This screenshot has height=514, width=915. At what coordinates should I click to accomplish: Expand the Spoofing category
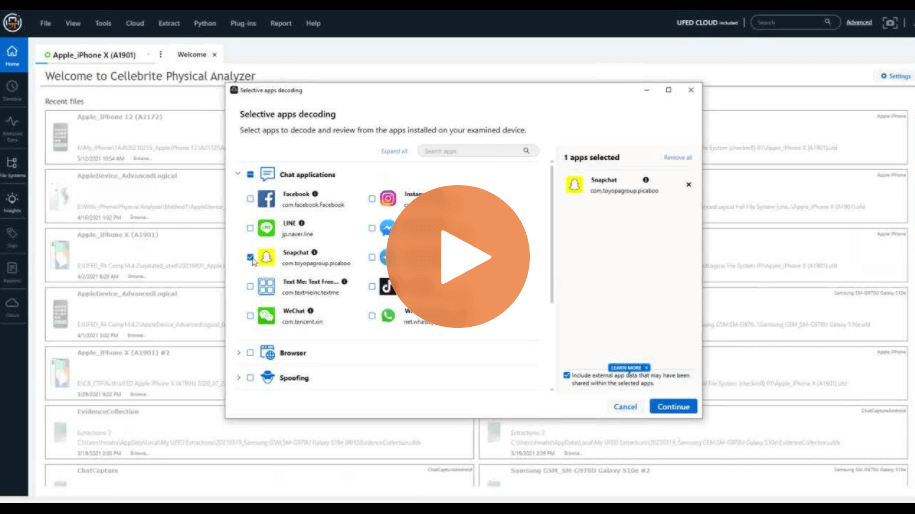tap(238, 377)
